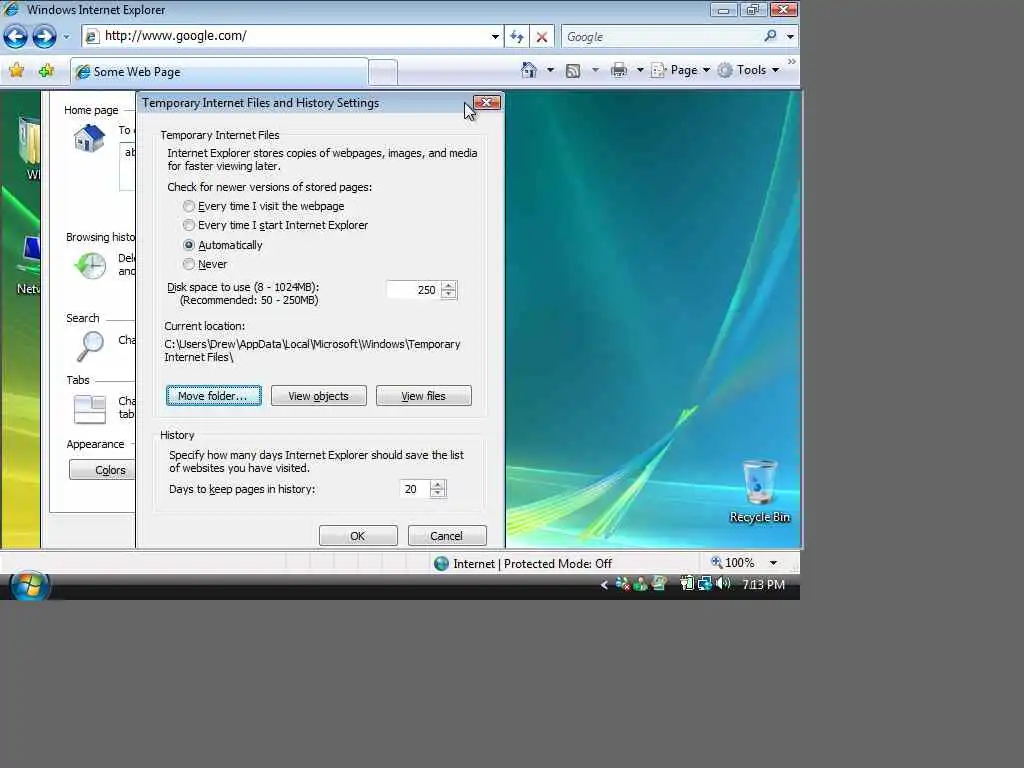Expand the address bar history dropdown
This screenshot has width=1024, height=768.
(x=495, y=37)
